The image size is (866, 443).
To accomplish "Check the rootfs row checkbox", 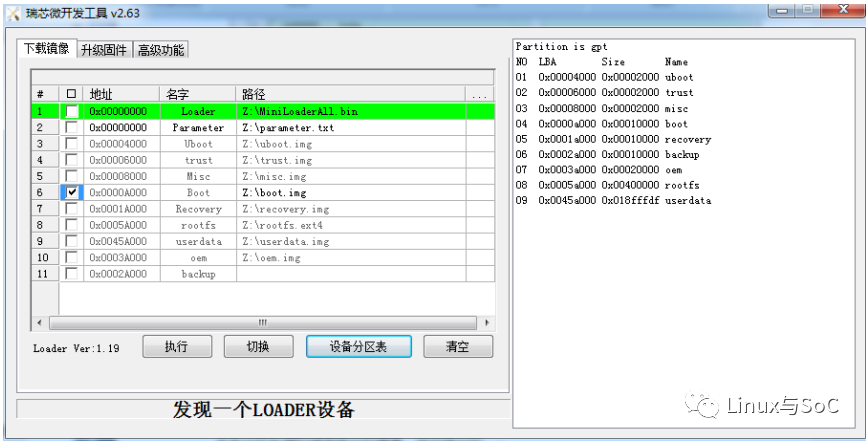I will pyautogui.click(x=72, y=225).
